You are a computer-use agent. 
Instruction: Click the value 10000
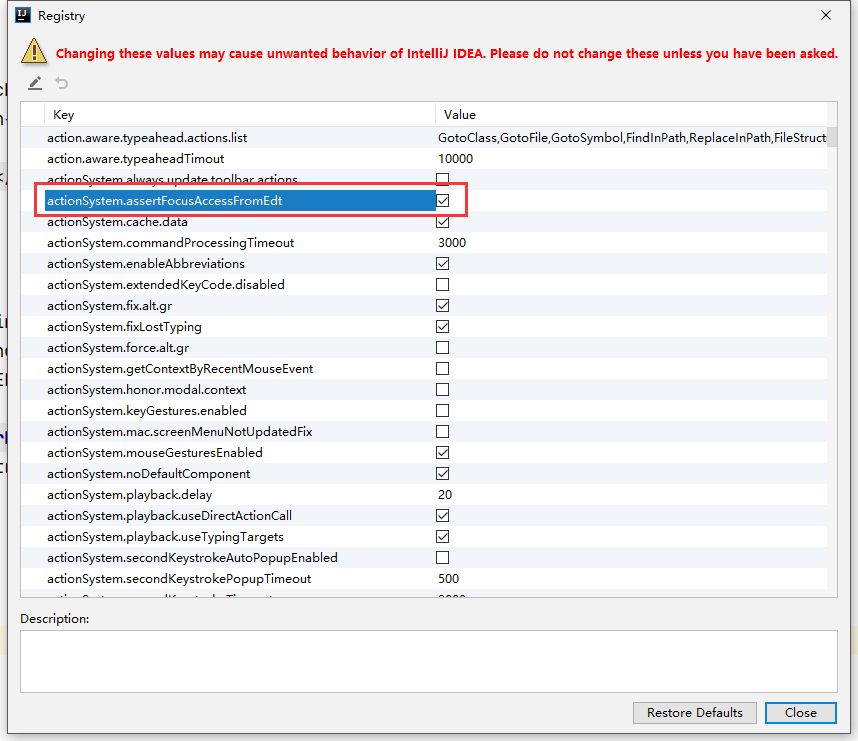[455, 159]
